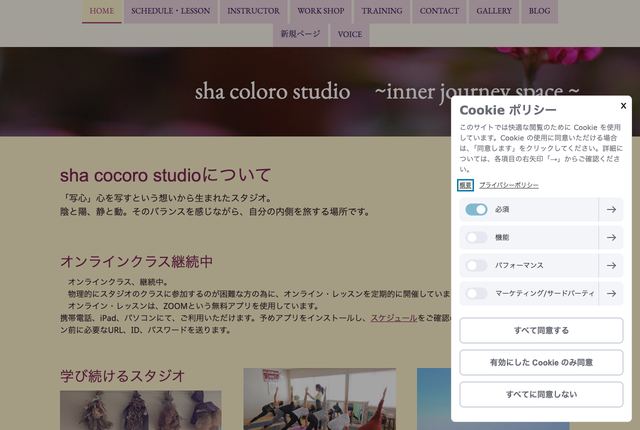Open the TRAINING menu item
Image resolution: width=640 pixels, height=430 pixels.
point(382,11)
